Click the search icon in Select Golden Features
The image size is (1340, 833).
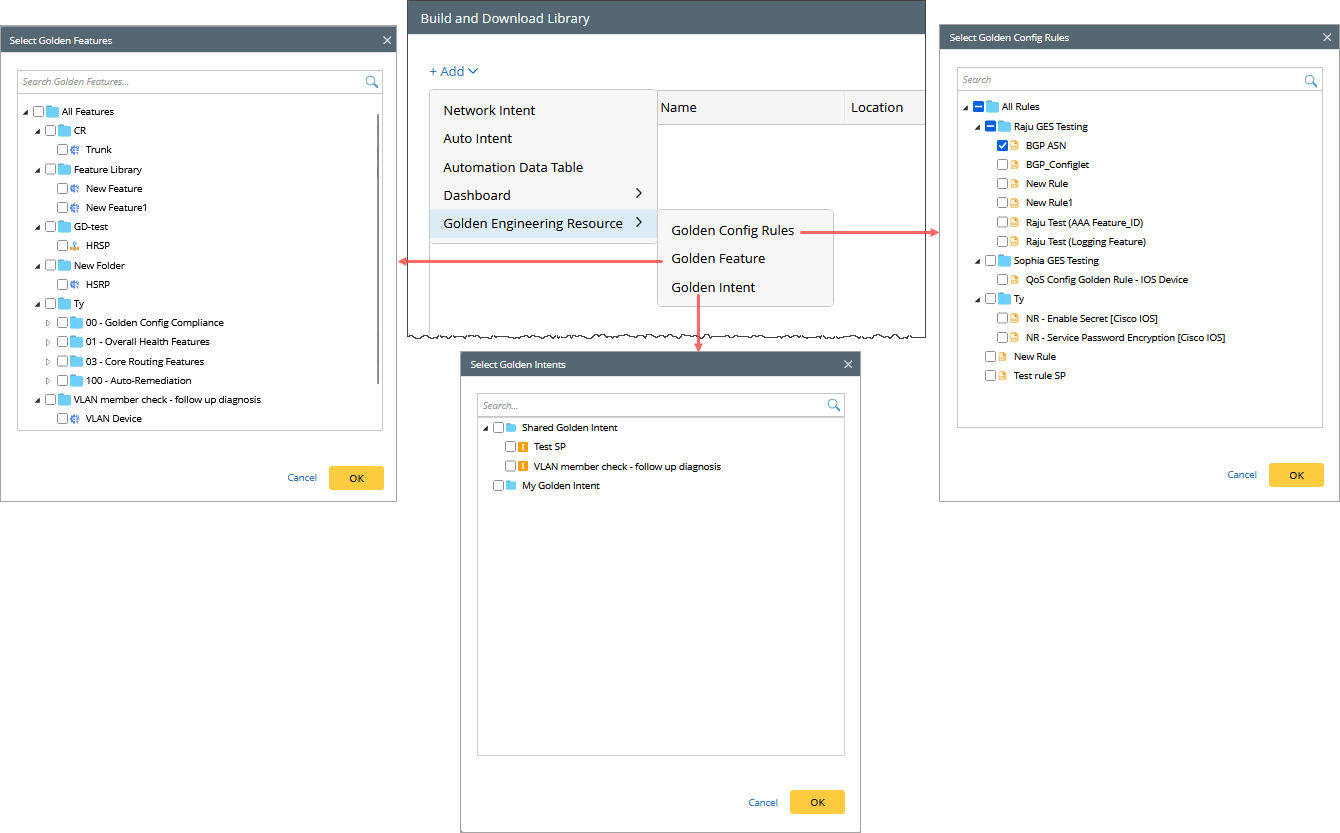[371, 82]
